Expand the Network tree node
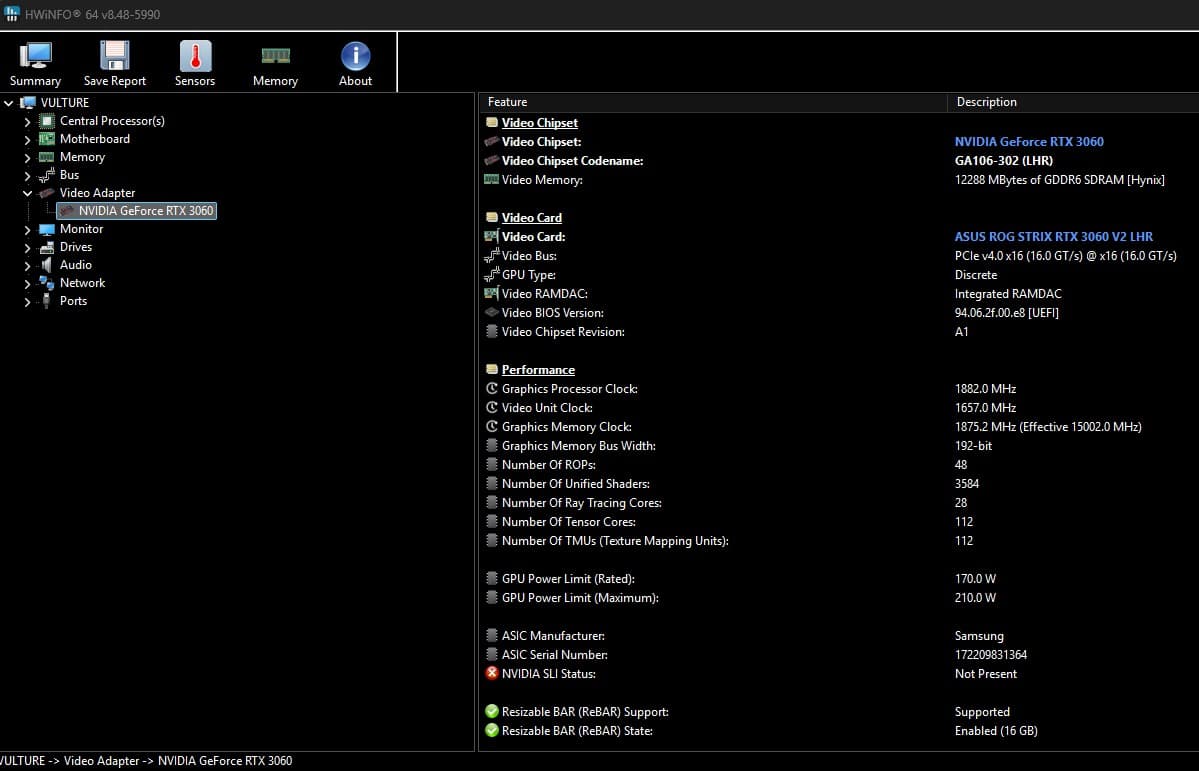 point(28,284)
